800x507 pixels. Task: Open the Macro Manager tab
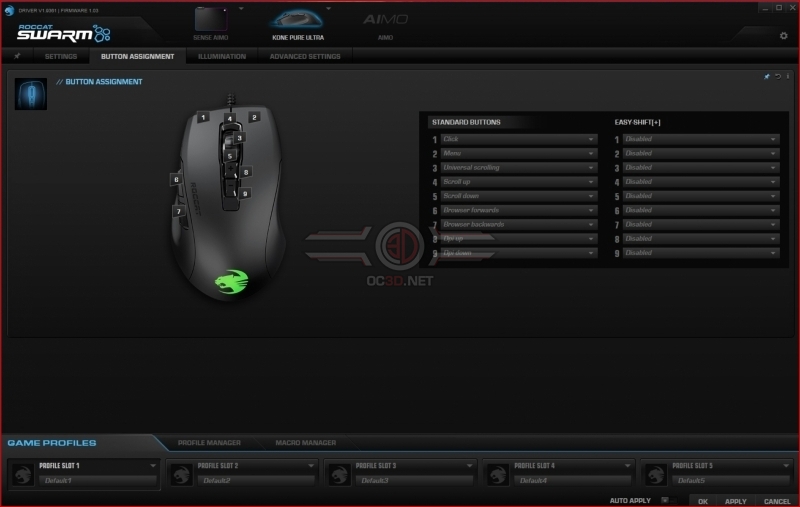[x=306, y=443]
